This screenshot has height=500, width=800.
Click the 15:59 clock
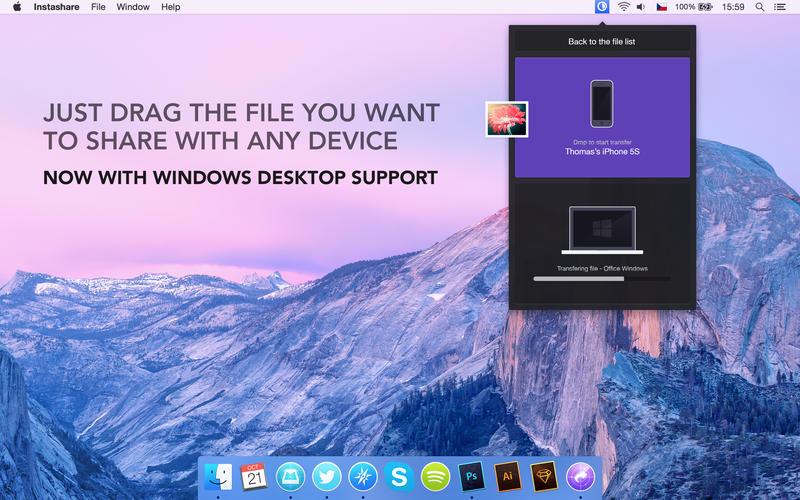(x=733, y=7)
